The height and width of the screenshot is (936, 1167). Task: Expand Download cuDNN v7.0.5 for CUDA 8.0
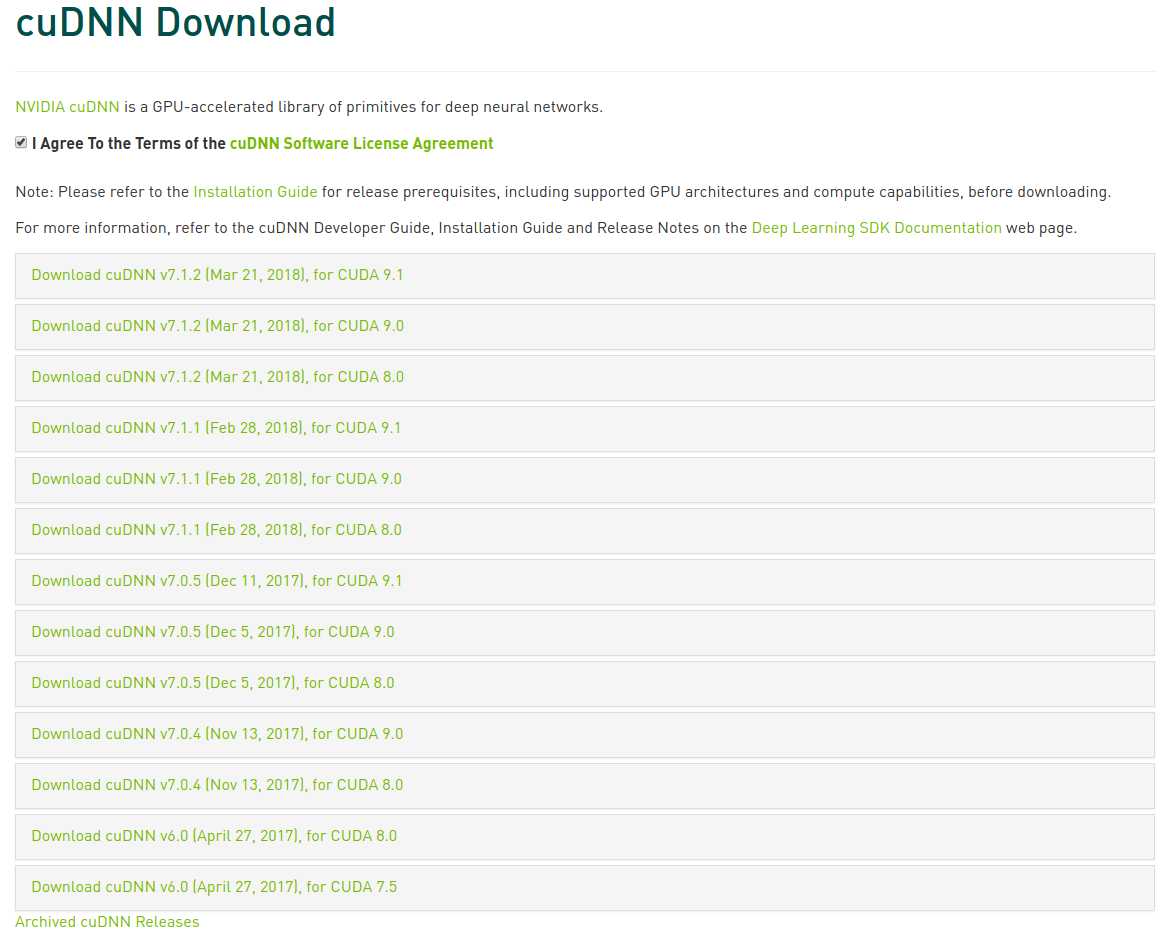584,684
